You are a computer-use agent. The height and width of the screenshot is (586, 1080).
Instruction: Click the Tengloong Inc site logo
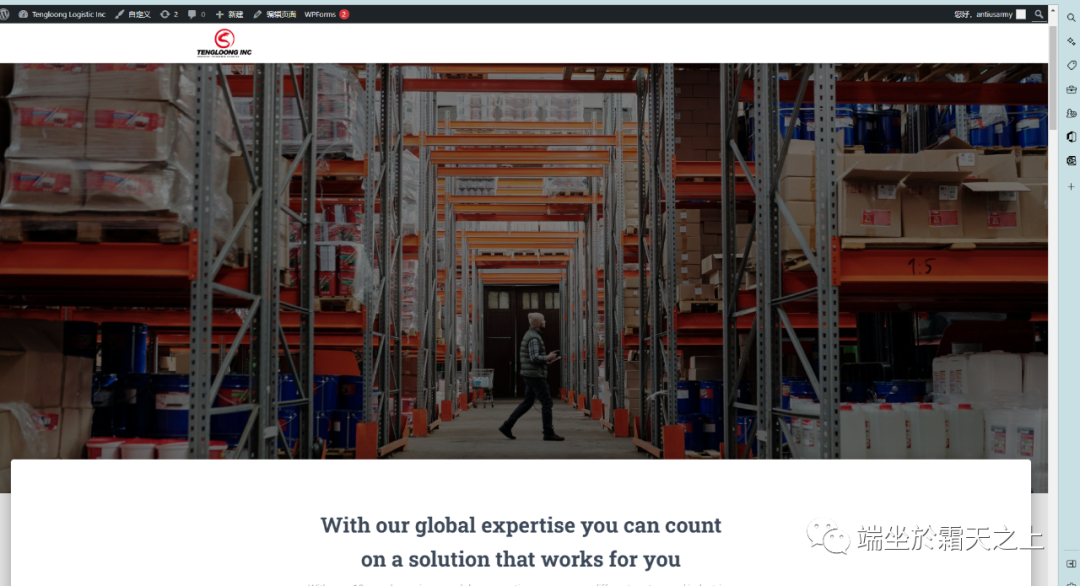[224, 43]
